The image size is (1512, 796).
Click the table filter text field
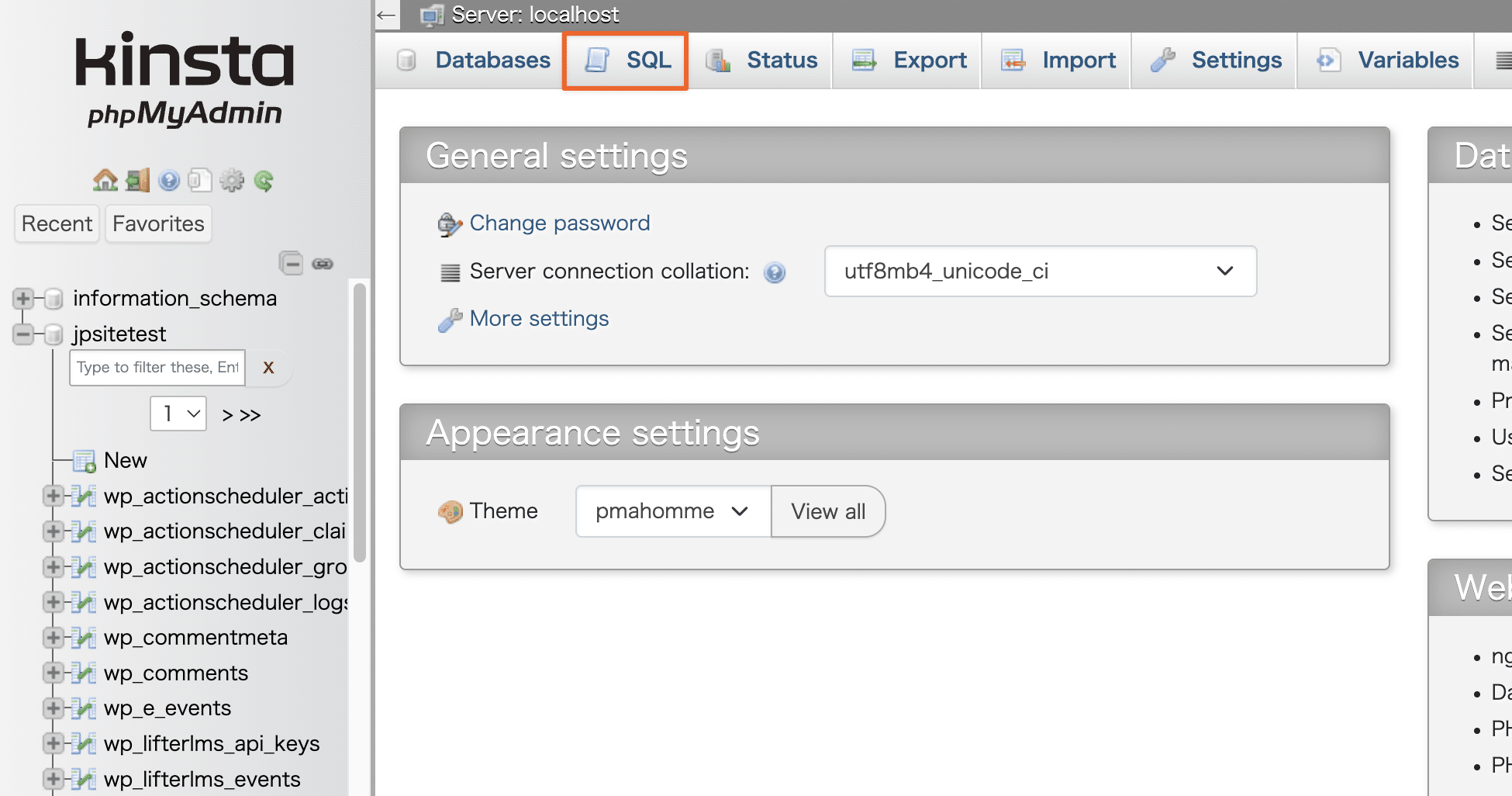[x=157, y=368]
